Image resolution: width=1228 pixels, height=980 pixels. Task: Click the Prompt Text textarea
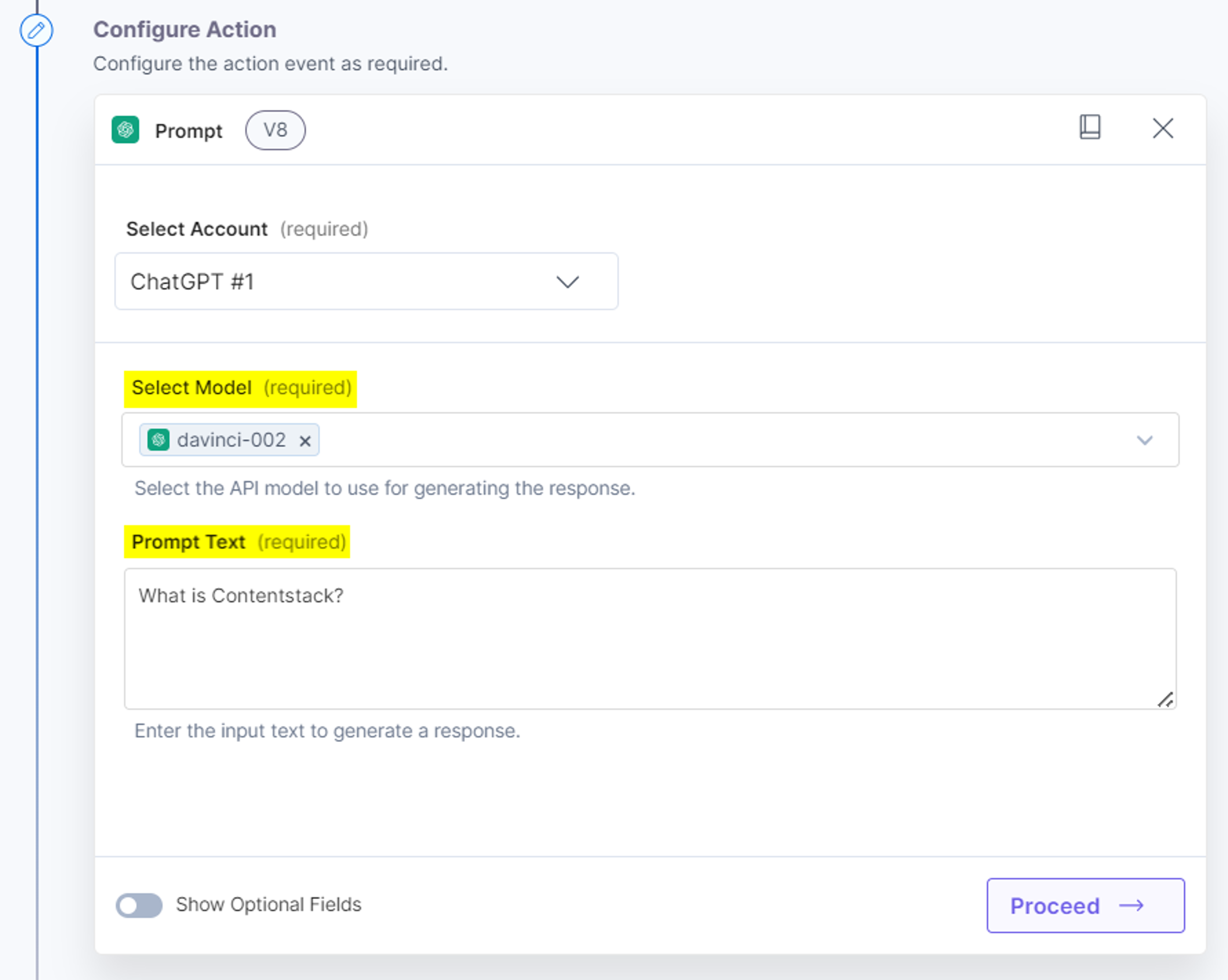(650, 639)
